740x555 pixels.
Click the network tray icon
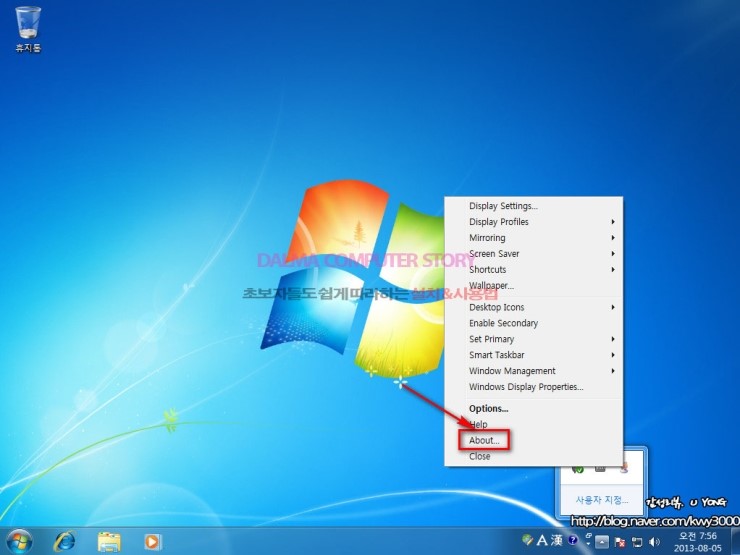pyautogui.click(x=636, y=541)
